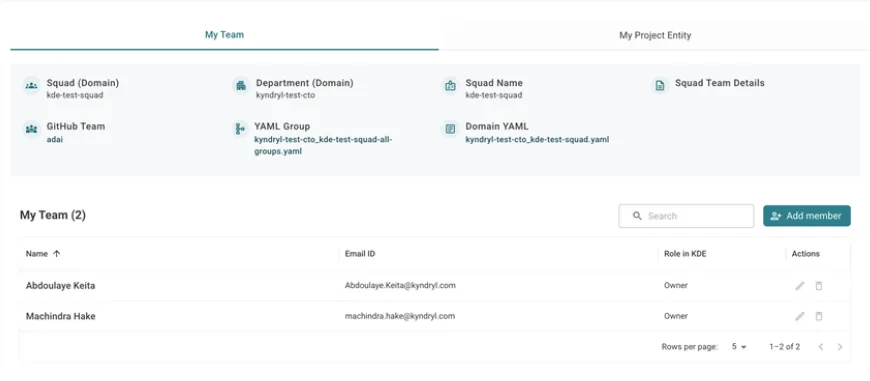Click the Owner role for Abdoulaye Keita
Screen dimensions: 870x381
point(676,286)
